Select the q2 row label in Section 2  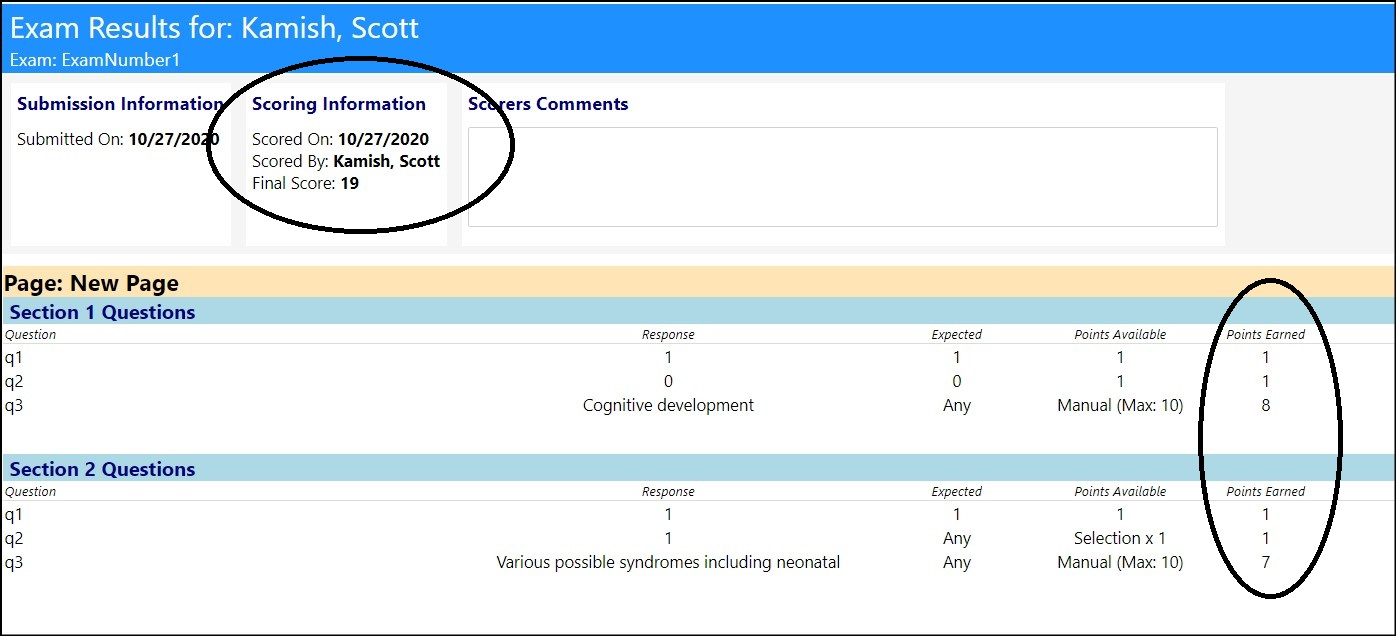pos(13,539)
